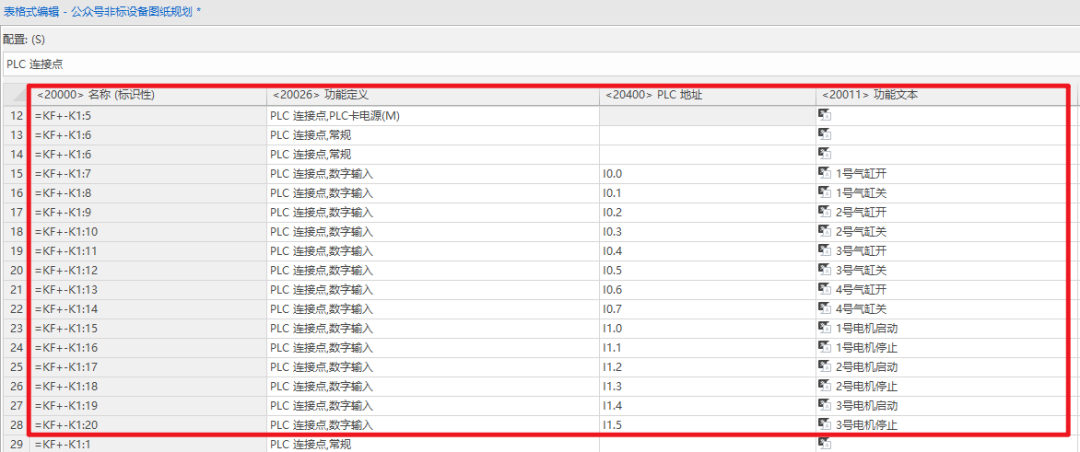Click the PLC address cell I1.0
This screenshot has height=452, width=1080.
click(707, 328)
